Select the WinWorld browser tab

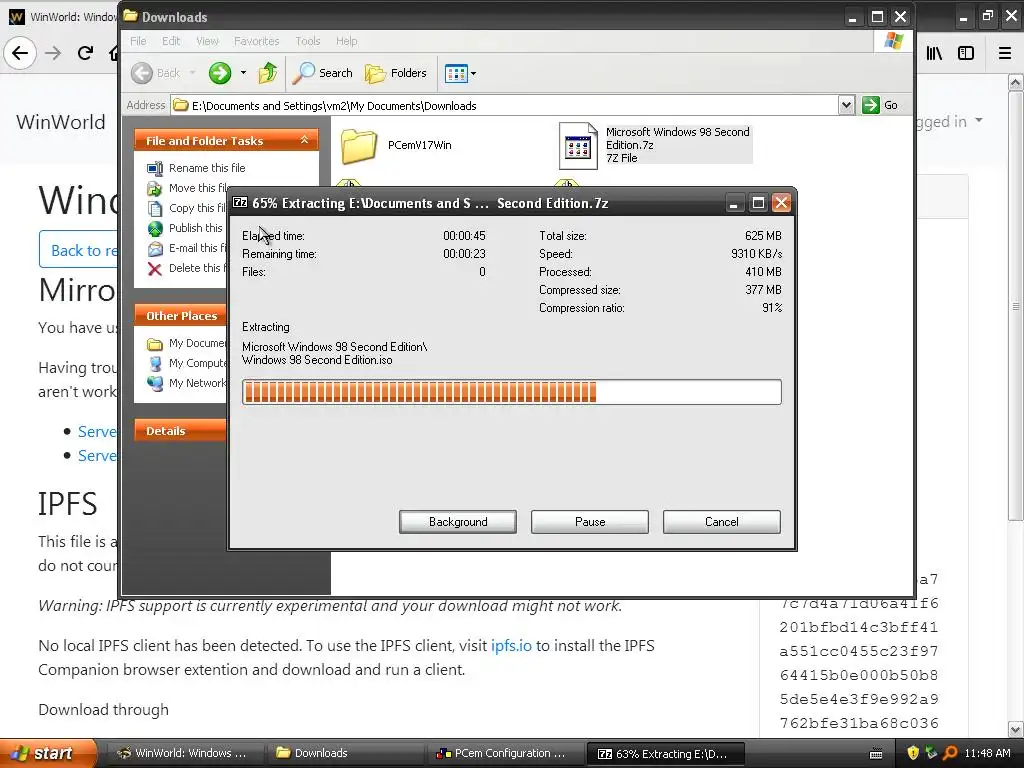(x=61, y=16)
